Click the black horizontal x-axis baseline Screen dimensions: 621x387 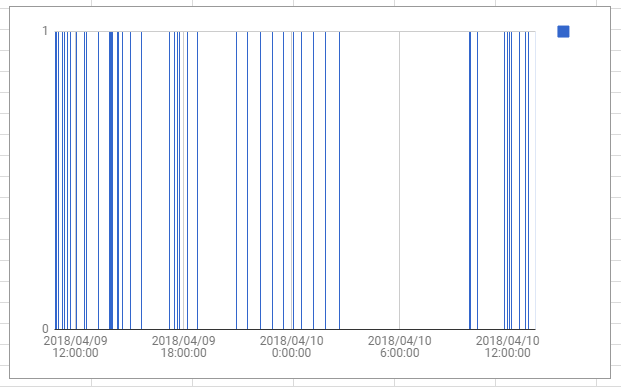[x=295, y=329]
